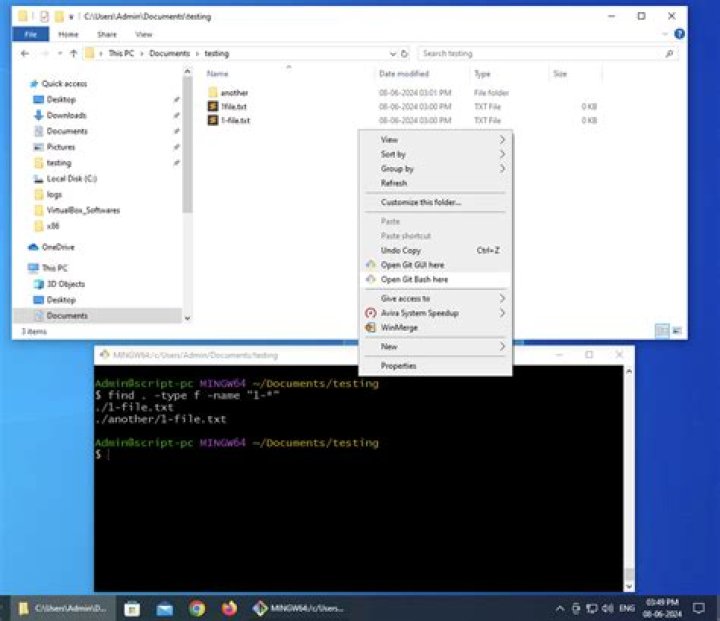Open the View ribbon tab
The image size is (720, 621).
144,34
